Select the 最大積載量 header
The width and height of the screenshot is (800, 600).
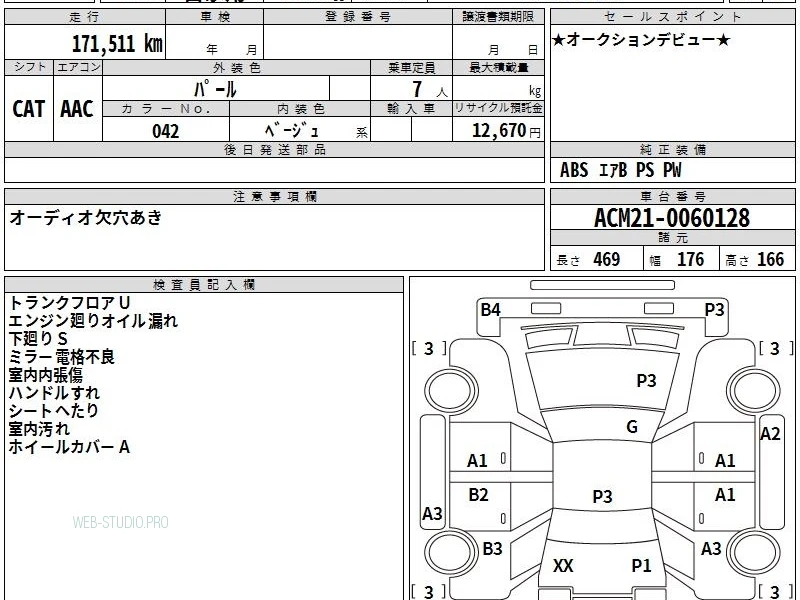(498, 67)
